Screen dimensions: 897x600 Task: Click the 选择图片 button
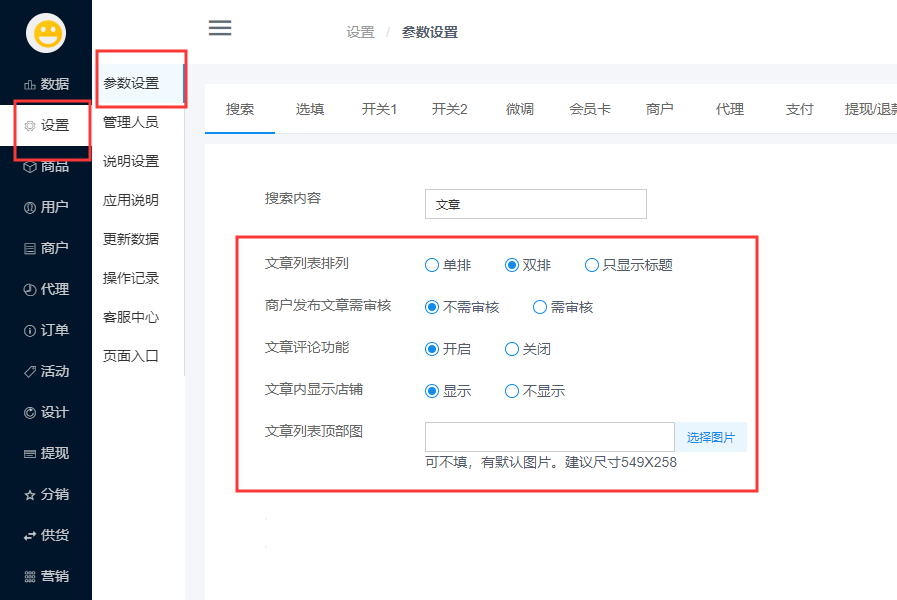click(711, 438)
